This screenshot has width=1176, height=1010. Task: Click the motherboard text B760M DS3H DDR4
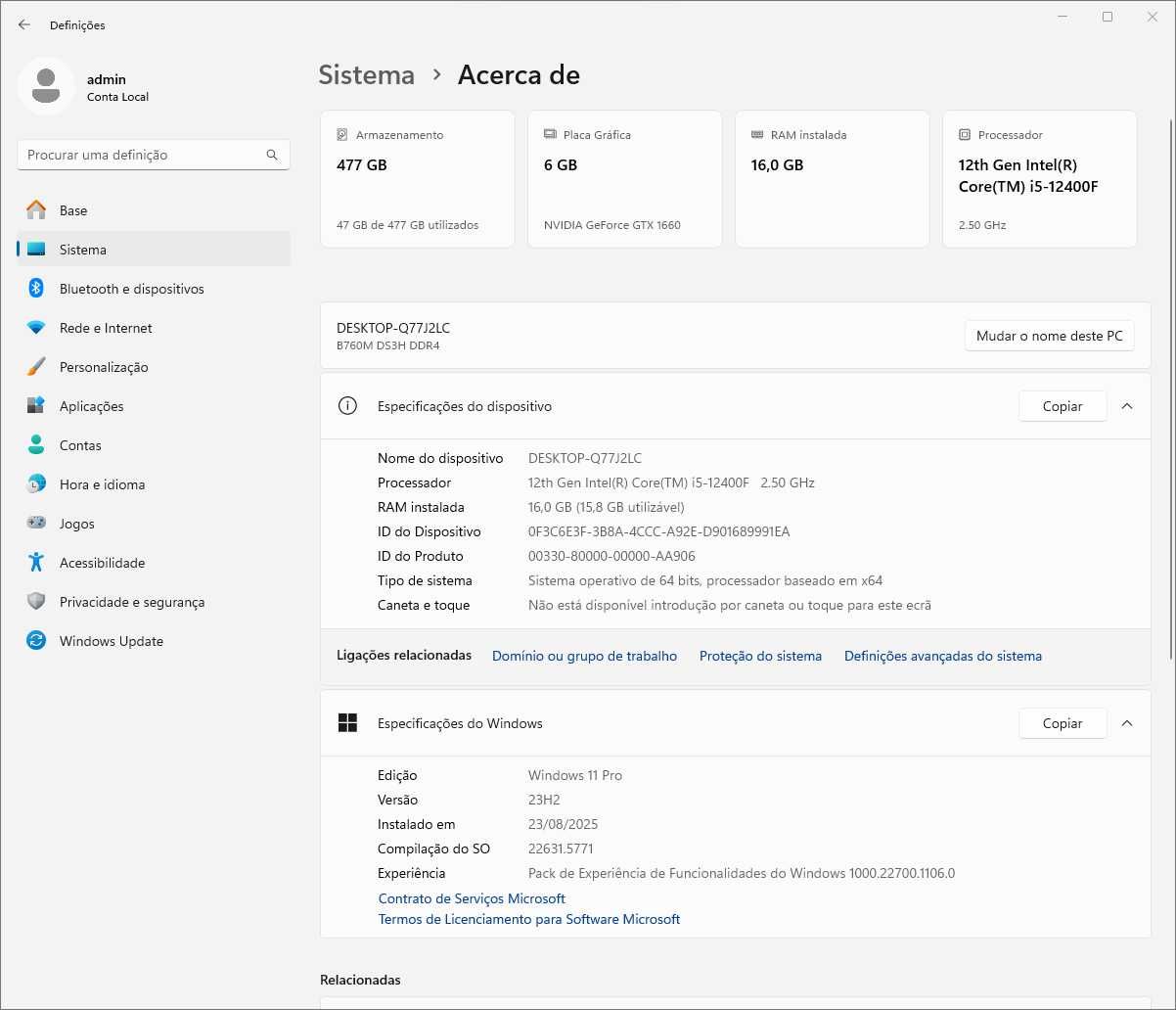point(388,345)
